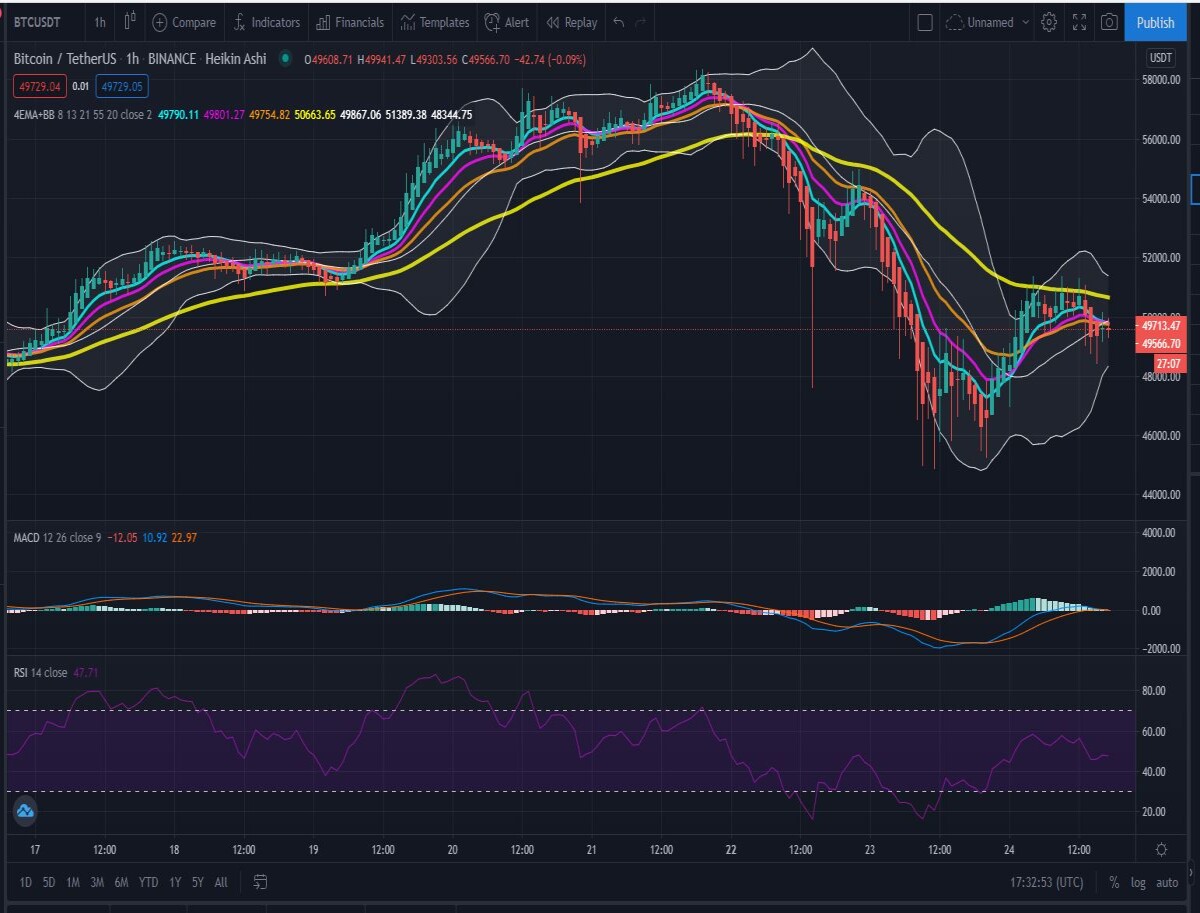Open chart settings gear icon

[x=1049, y=22]
